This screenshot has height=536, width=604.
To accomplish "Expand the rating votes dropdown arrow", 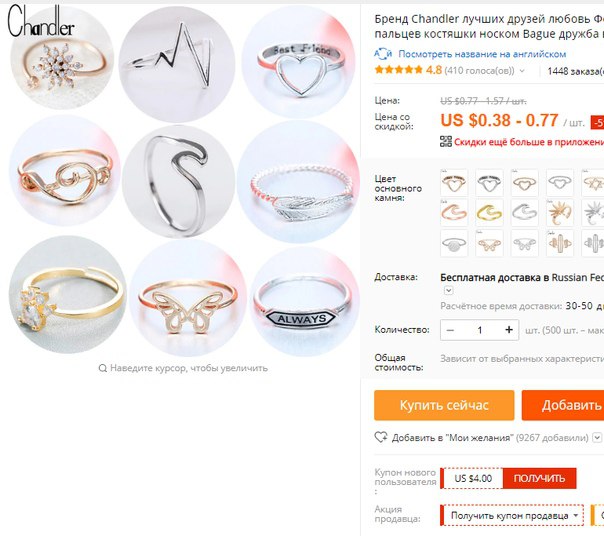I will click(x=522, y=71).
